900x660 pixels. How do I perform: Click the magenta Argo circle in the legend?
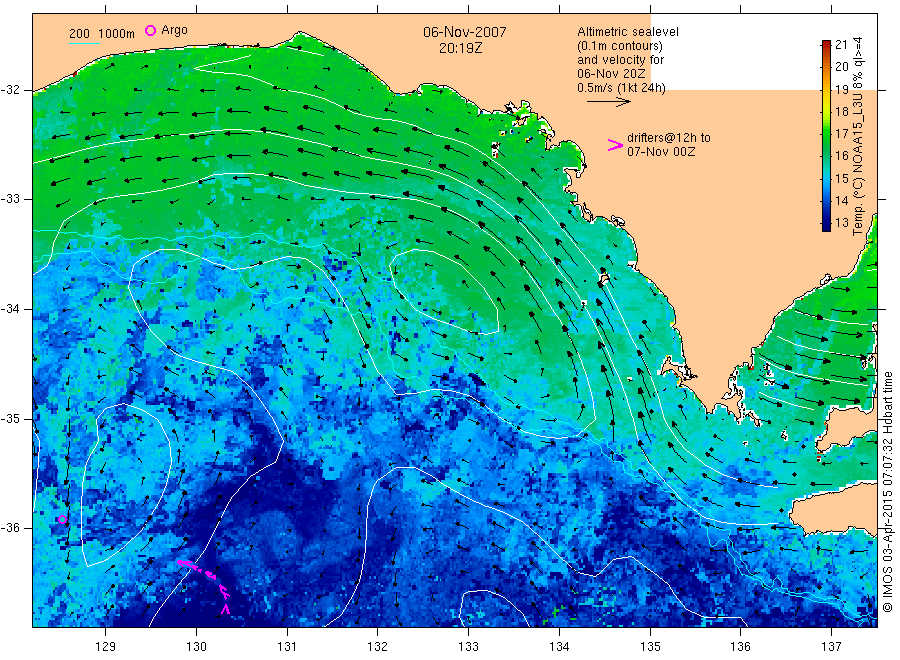(150, 30)
